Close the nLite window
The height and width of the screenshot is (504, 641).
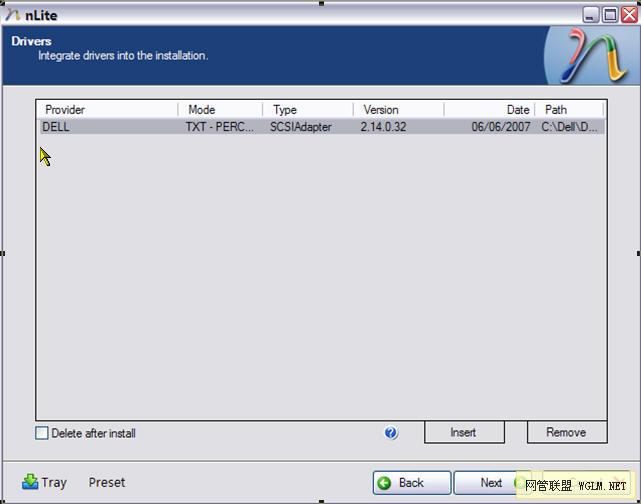(x=630, y=15)
